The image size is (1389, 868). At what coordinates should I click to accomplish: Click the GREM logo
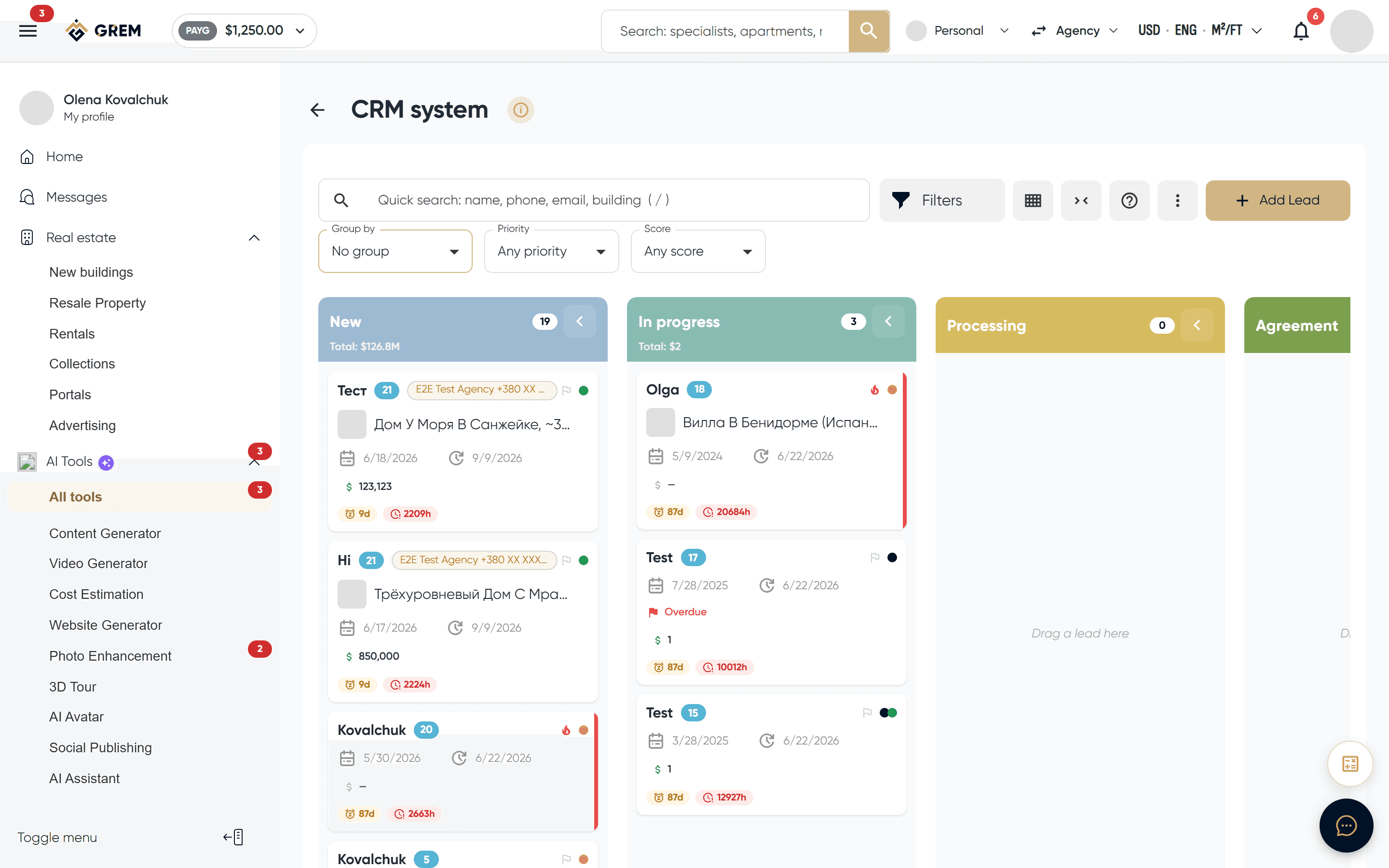(103, 30)
